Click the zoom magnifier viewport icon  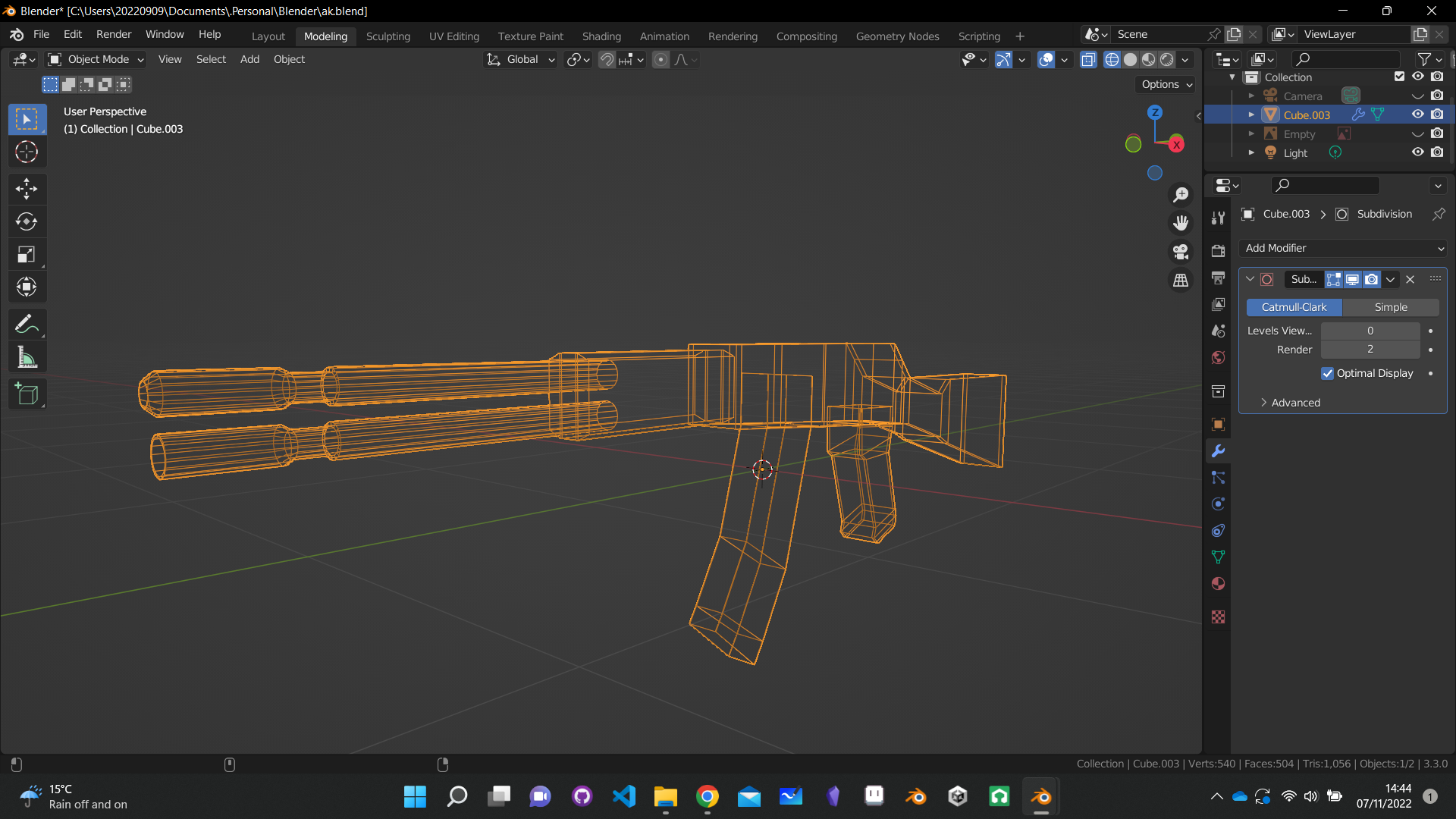tap(1181, 195)
